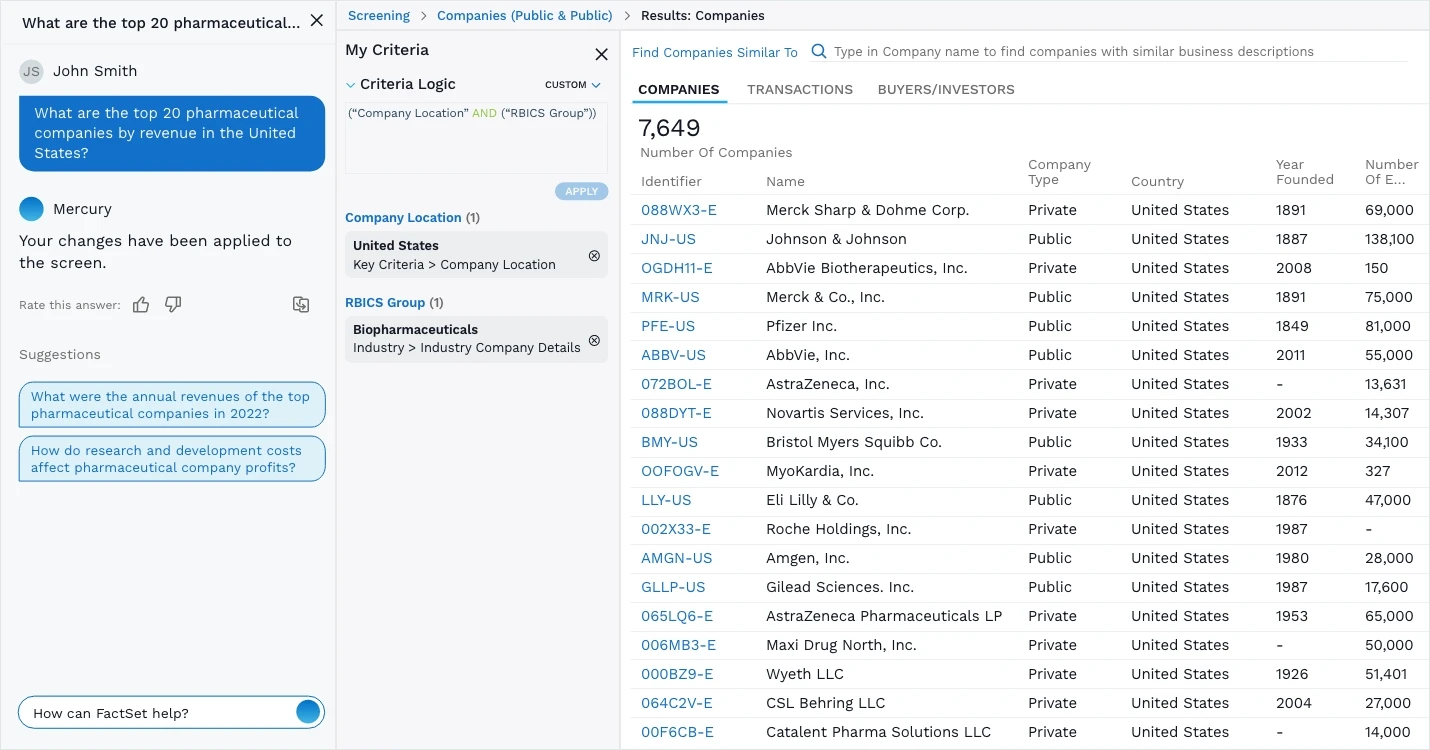
Task: Close the My Criteria panel
Action: [601, 54]
